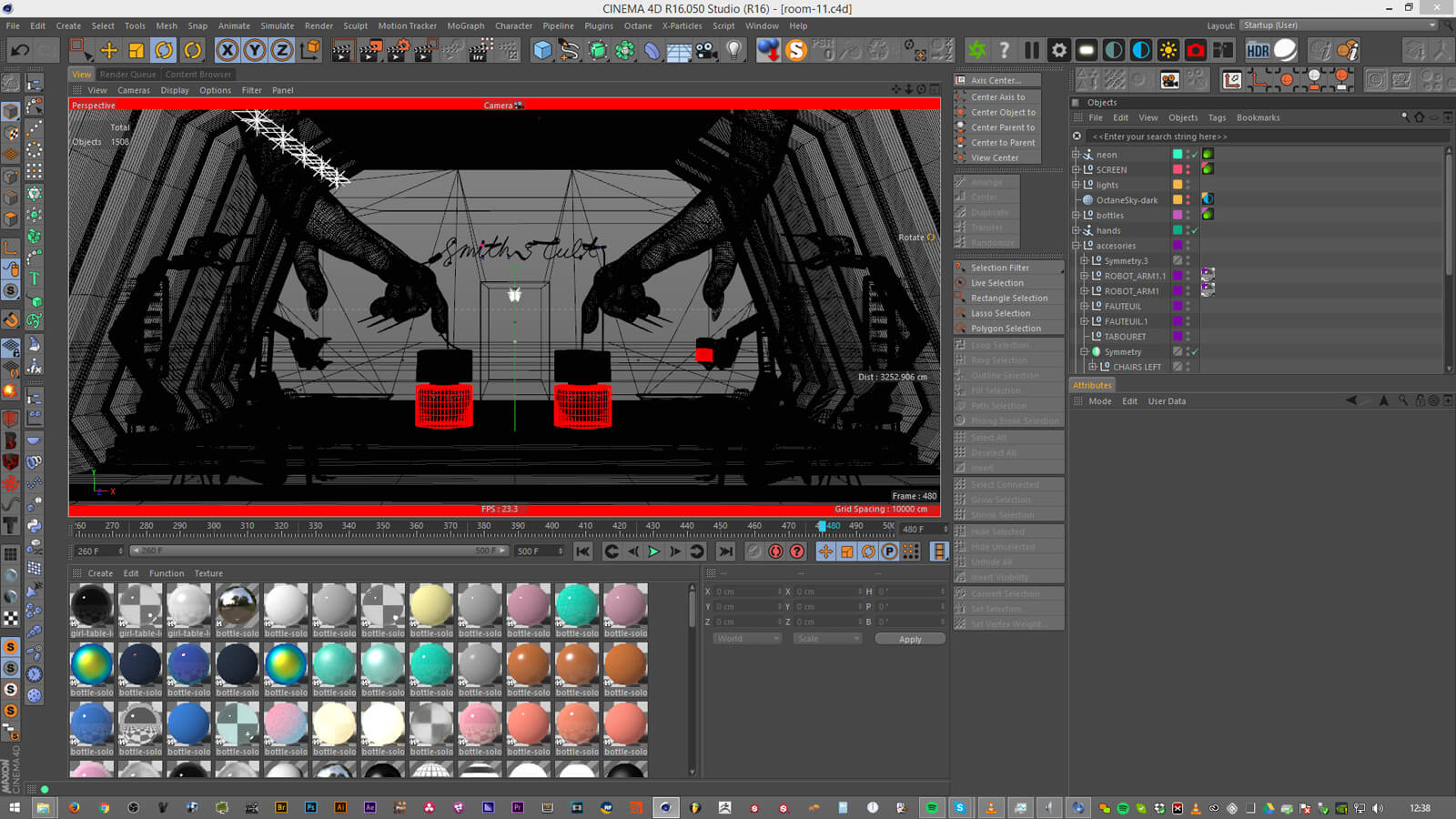Click the orange S plugin icon
Viewport: 1456px width, 819px height.
pos(796,50)
